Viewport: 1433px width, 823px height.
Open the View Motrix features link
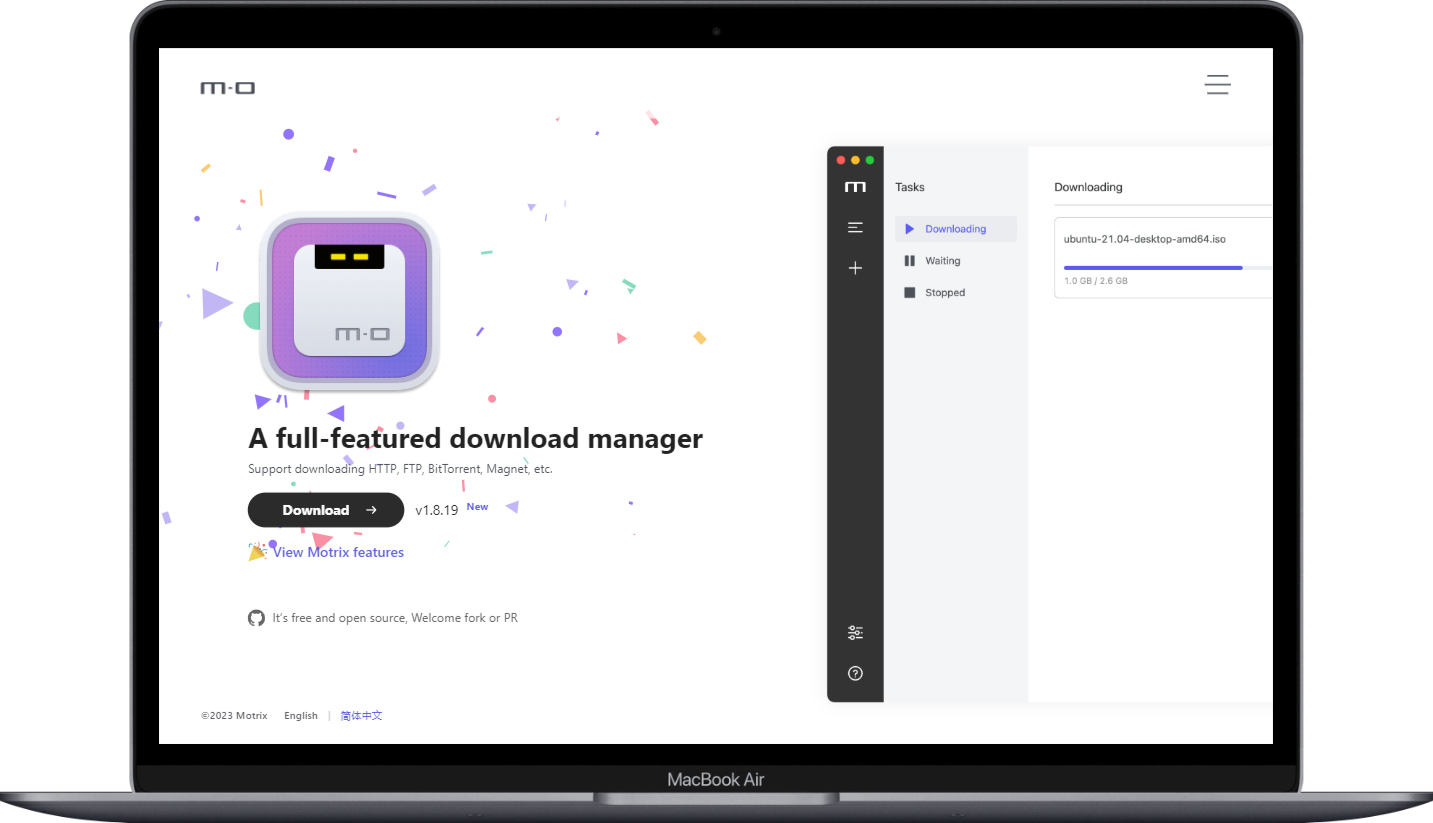(338, 552)
